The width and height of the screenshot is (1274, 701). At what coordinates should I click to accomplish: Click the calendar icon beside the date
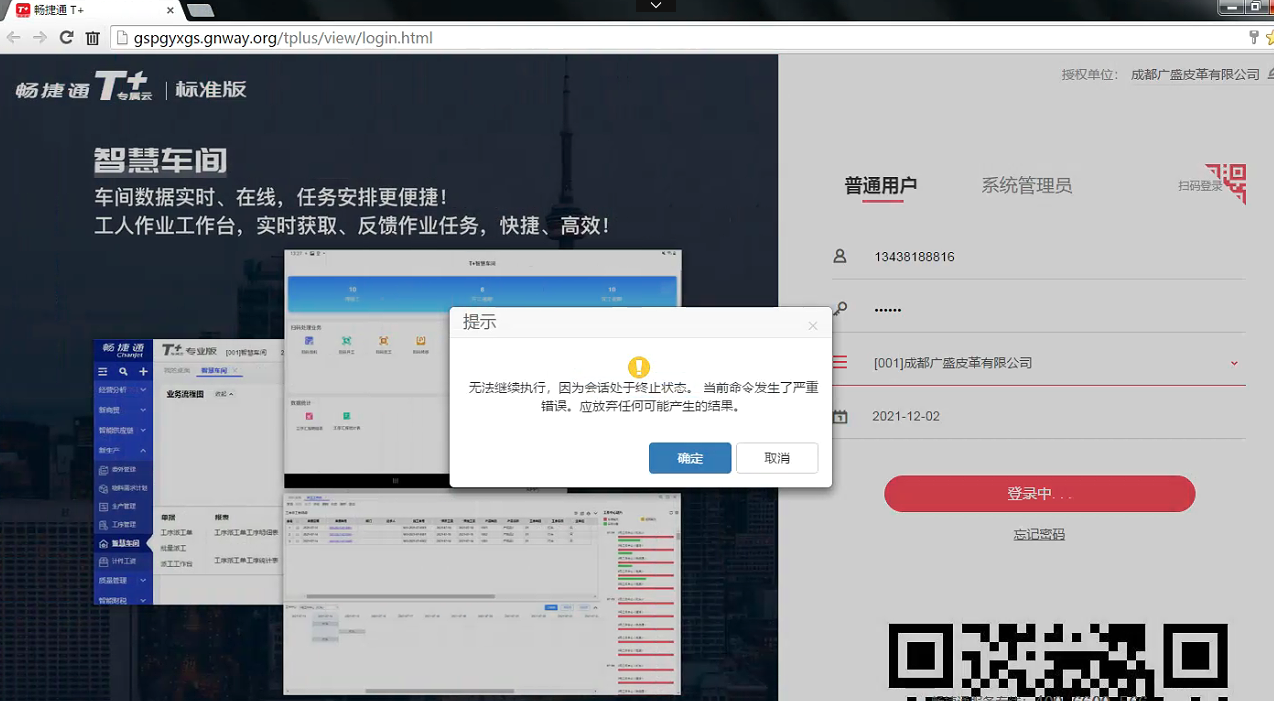click(x=840, y=416)
